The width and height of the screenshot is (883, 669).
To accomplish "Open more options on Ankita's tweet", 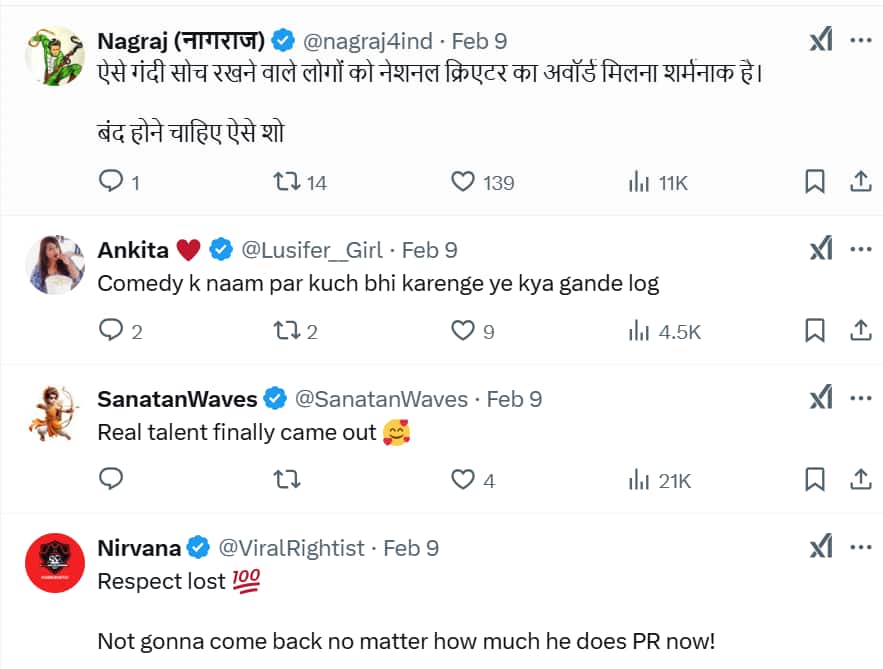I will point(862,250).
